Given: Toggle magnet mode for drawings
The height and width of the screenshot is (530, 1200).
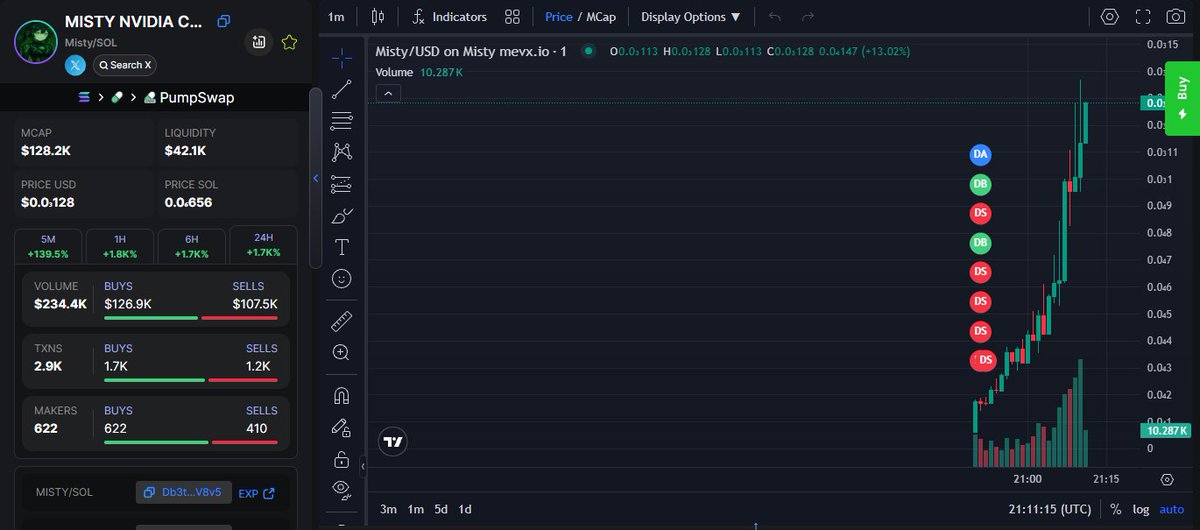Looking at the screenshot, I should click(x=342, y=396).
